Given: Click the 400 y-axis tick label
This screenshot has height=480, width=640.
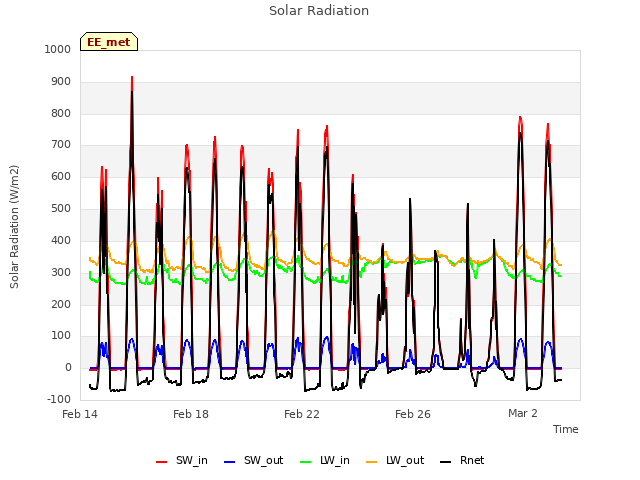Looking at the screenshot, I should coord(61,240).
